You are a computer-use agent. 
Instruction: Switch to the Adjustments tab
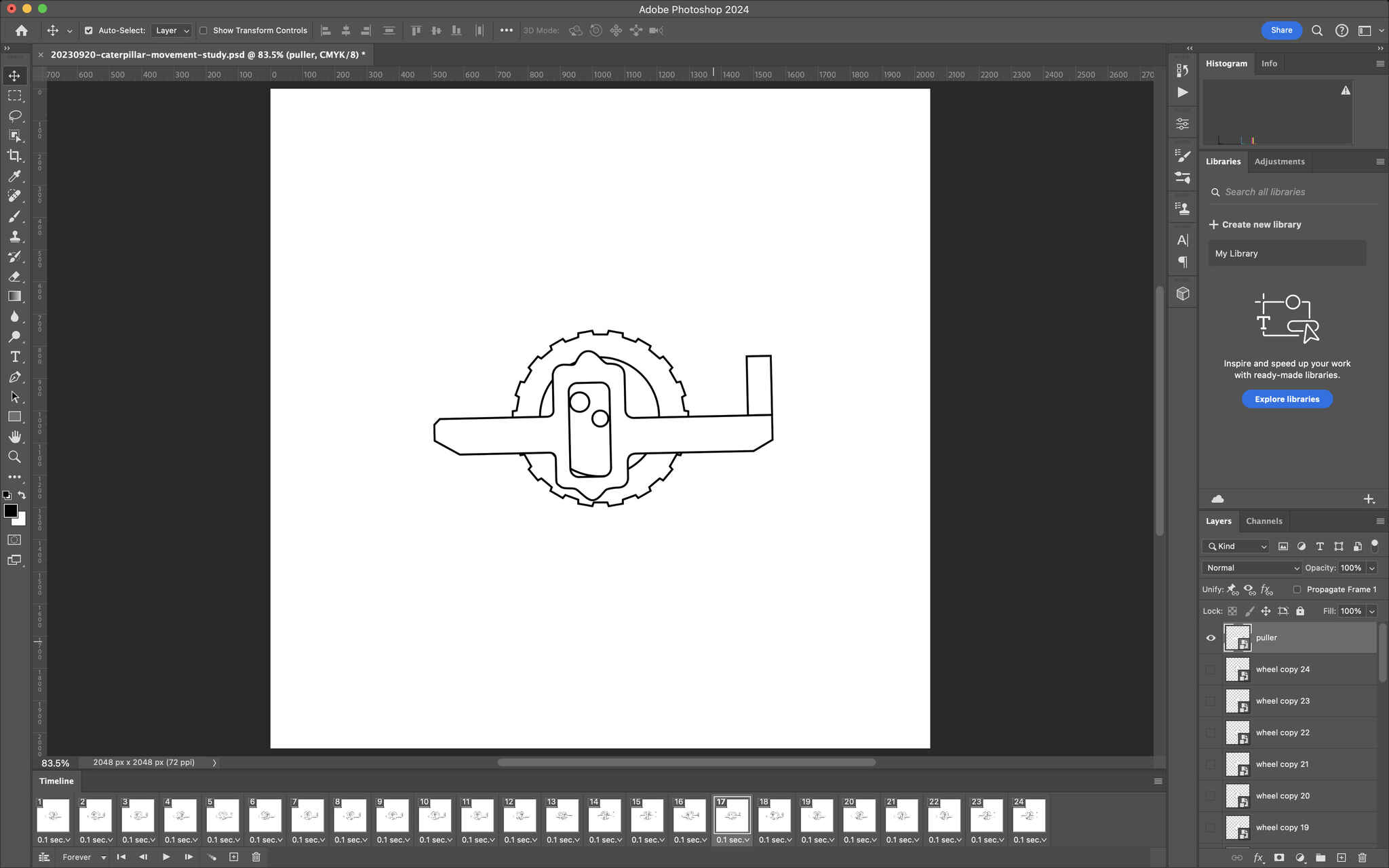click(1279, 161)
